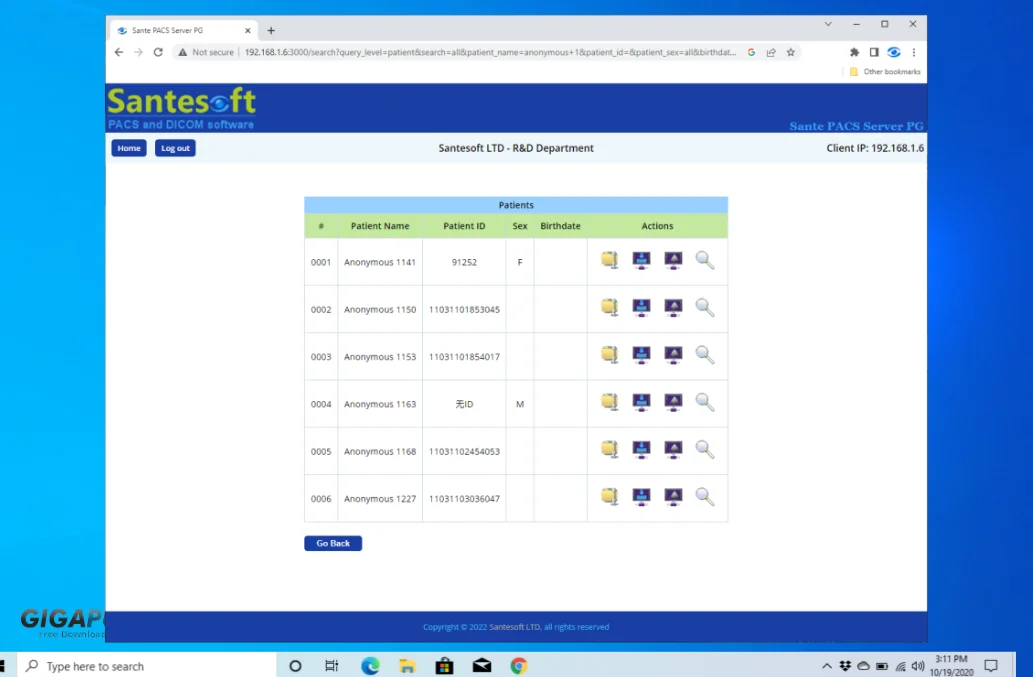Open Task View from the taskbar
This screenshot has height=677, width=1033.
(x=331, y=666)
